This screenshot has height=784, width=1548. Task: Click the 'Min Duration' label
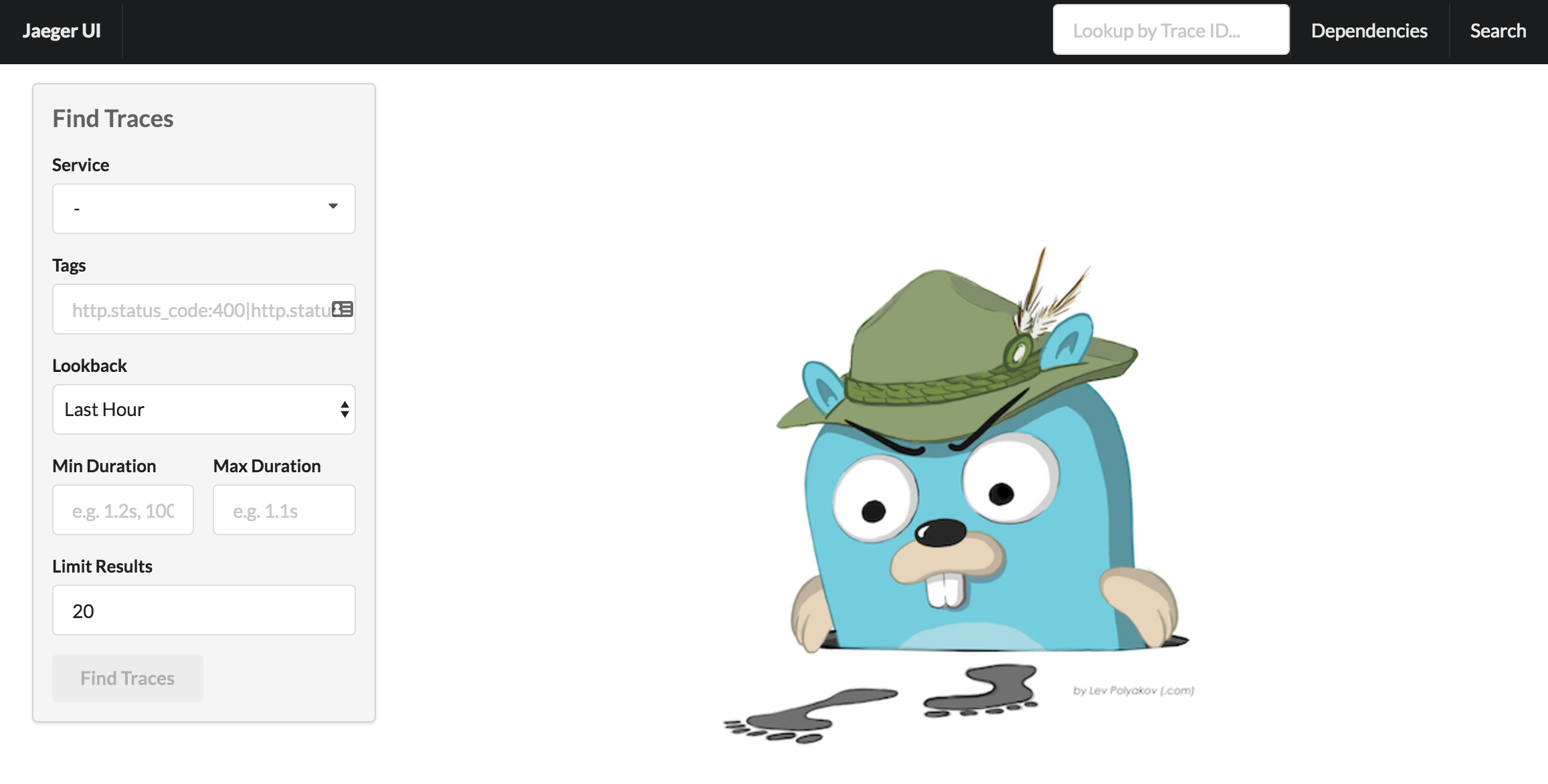click(104, 466)
